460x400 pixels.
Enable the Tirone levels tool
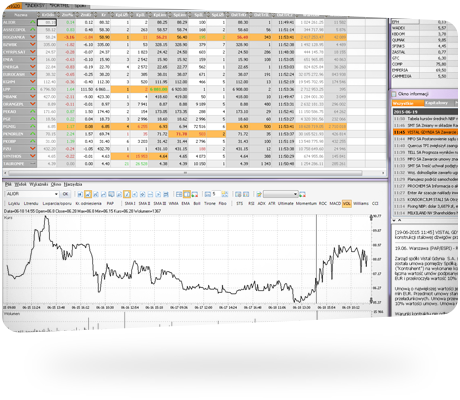pos(210,203)
